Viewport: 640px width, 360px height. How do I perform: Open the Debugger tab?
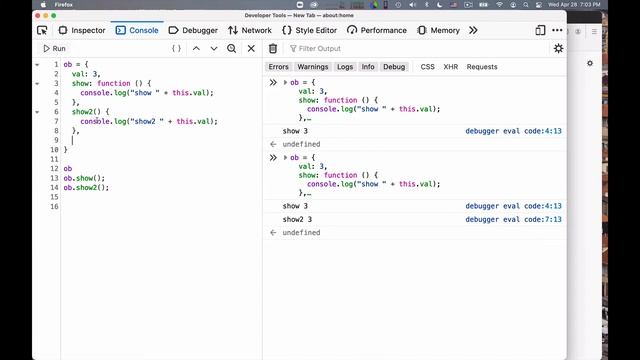point(193,30)
